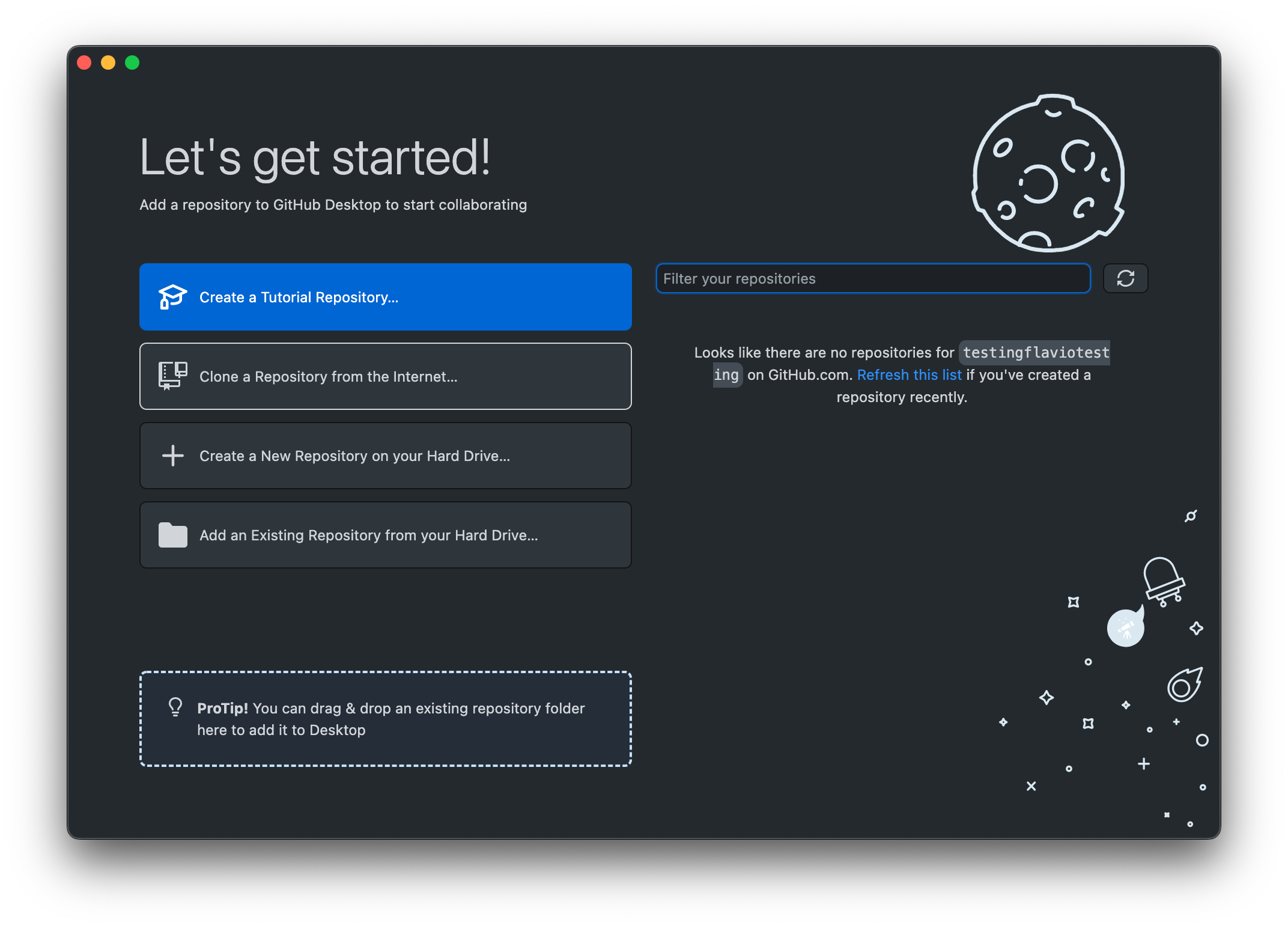The width and height of the screenshot is (1288, 928).
Task: Click the spaceship illustration
Action: [x=1163, y=580]
